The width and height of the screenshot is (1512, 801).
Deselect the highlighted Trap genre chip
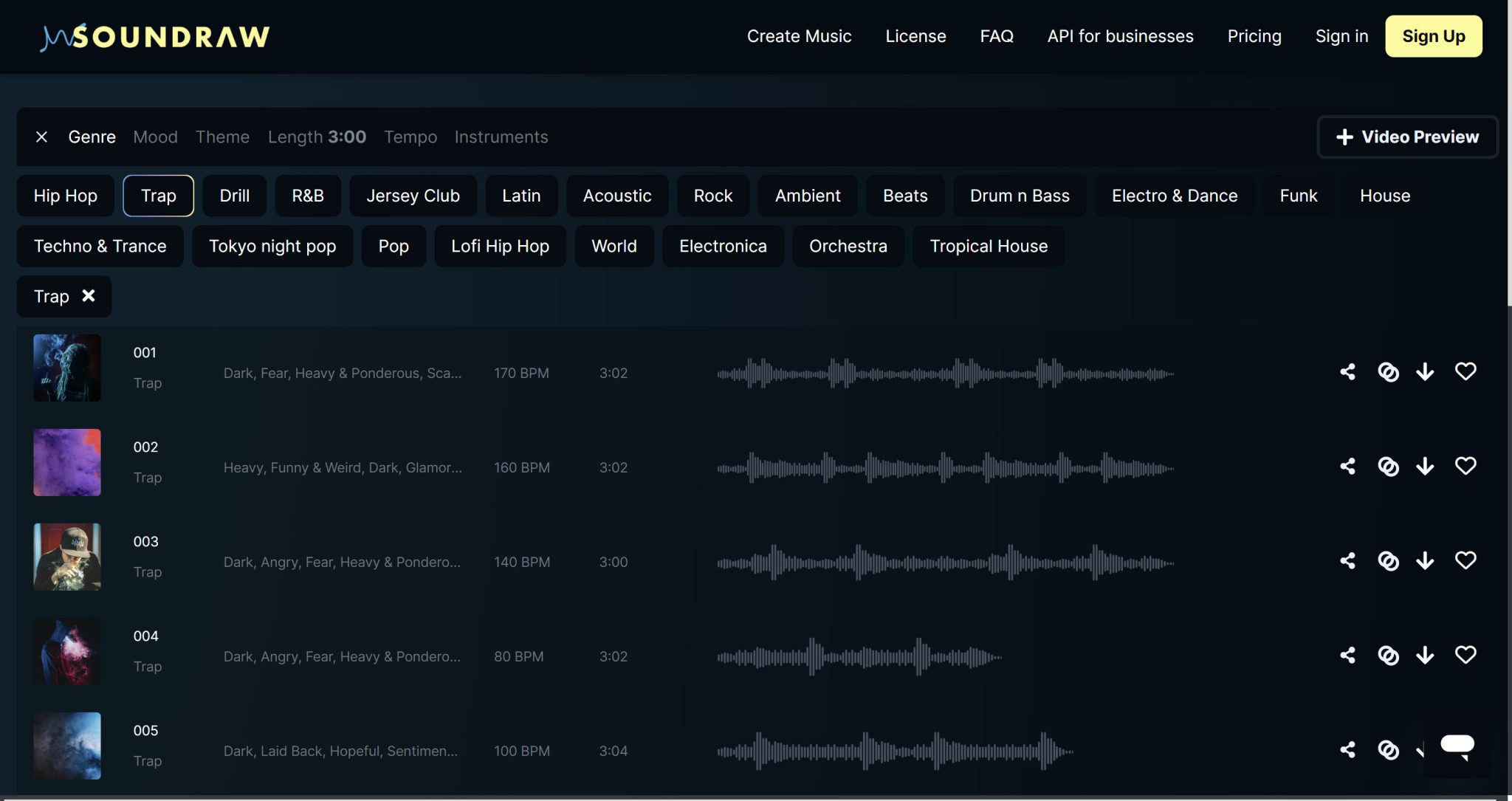click(159, 196)
